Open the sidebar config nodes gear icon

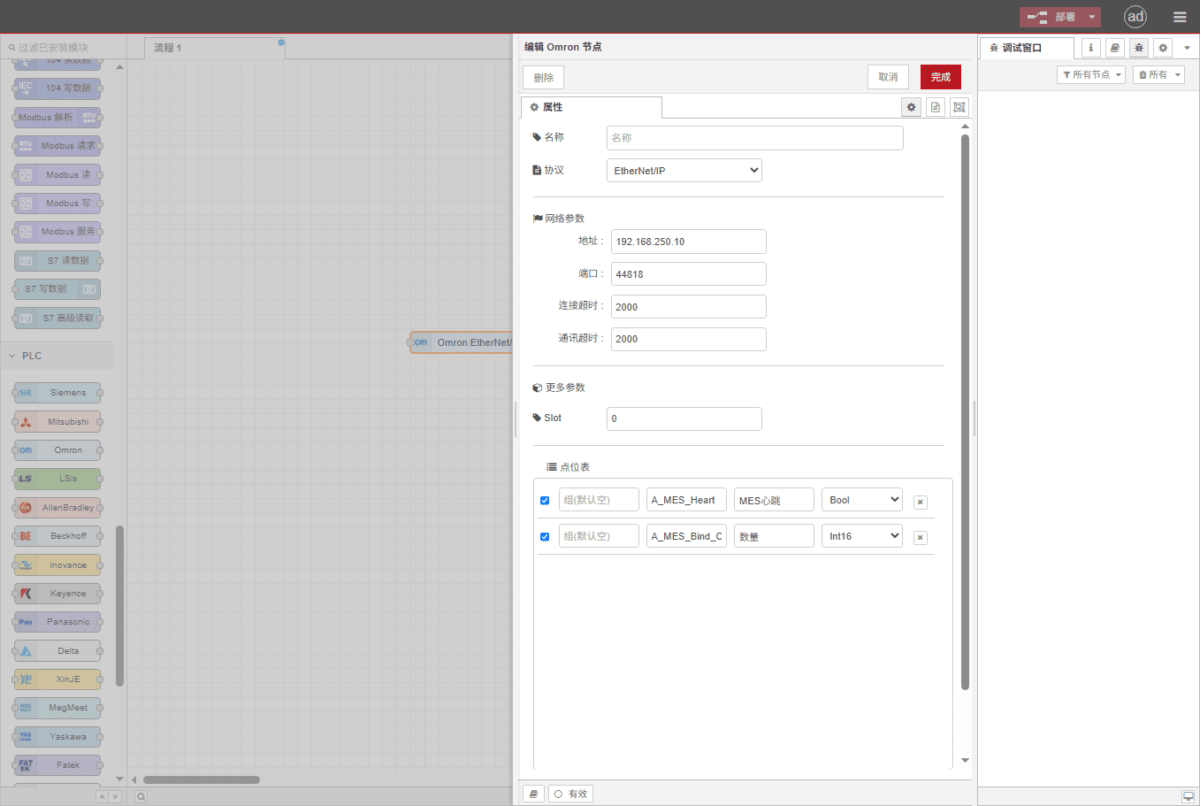coord(1162,48)
